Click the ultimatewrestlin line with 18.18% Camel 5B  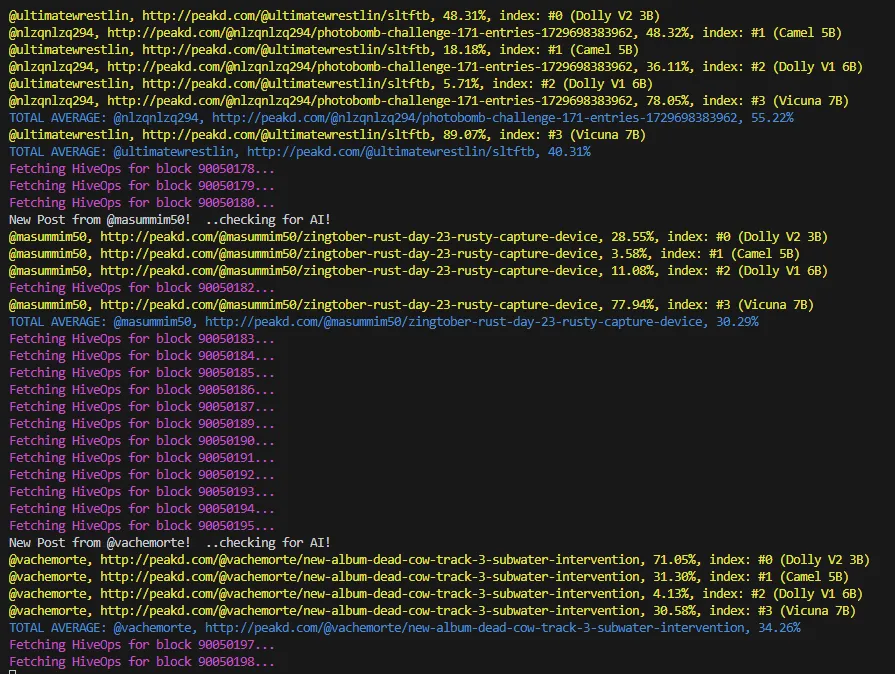click(324, 50)
